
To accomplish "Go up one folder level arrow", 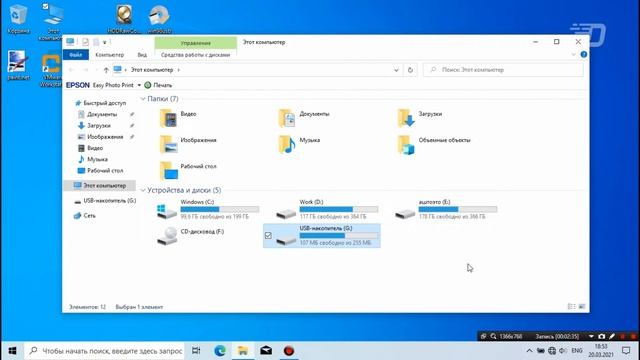I will (x=106, y=70).
